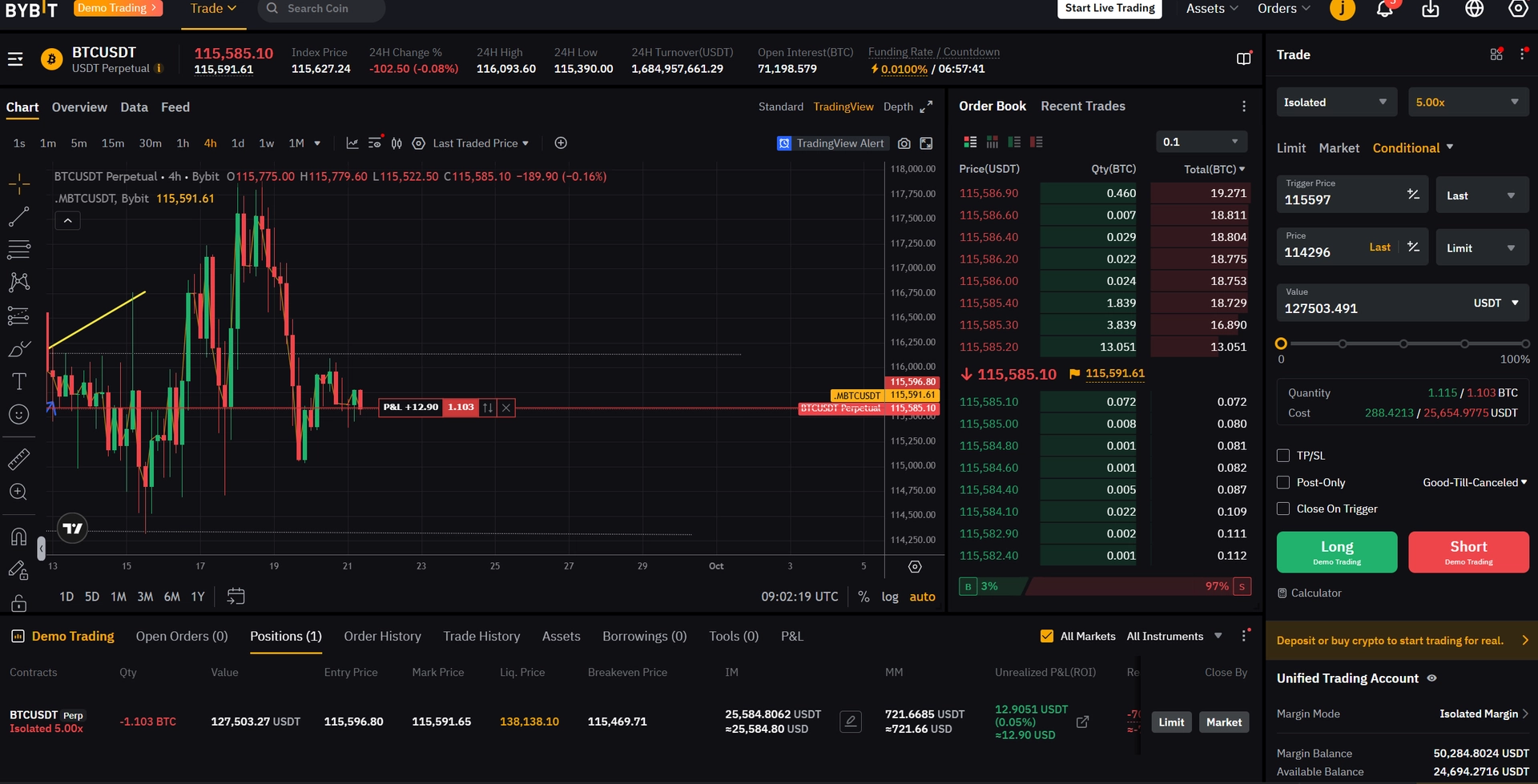This screenshot has width=1538, height=784.
Task: Open the notifications bell
Action: (x=1385, y=9)
